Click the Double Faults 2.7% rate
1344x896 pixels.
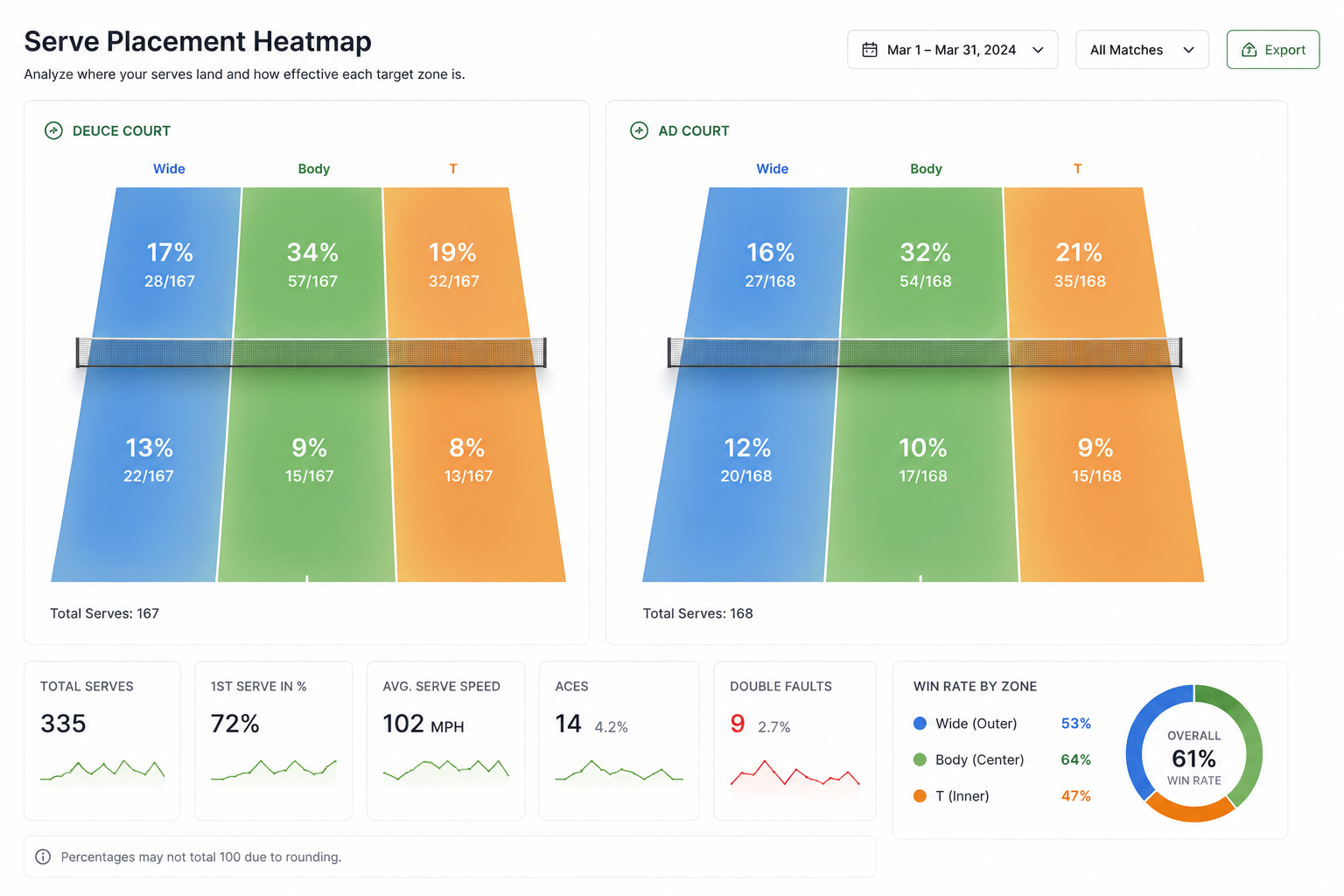point(773,727)
